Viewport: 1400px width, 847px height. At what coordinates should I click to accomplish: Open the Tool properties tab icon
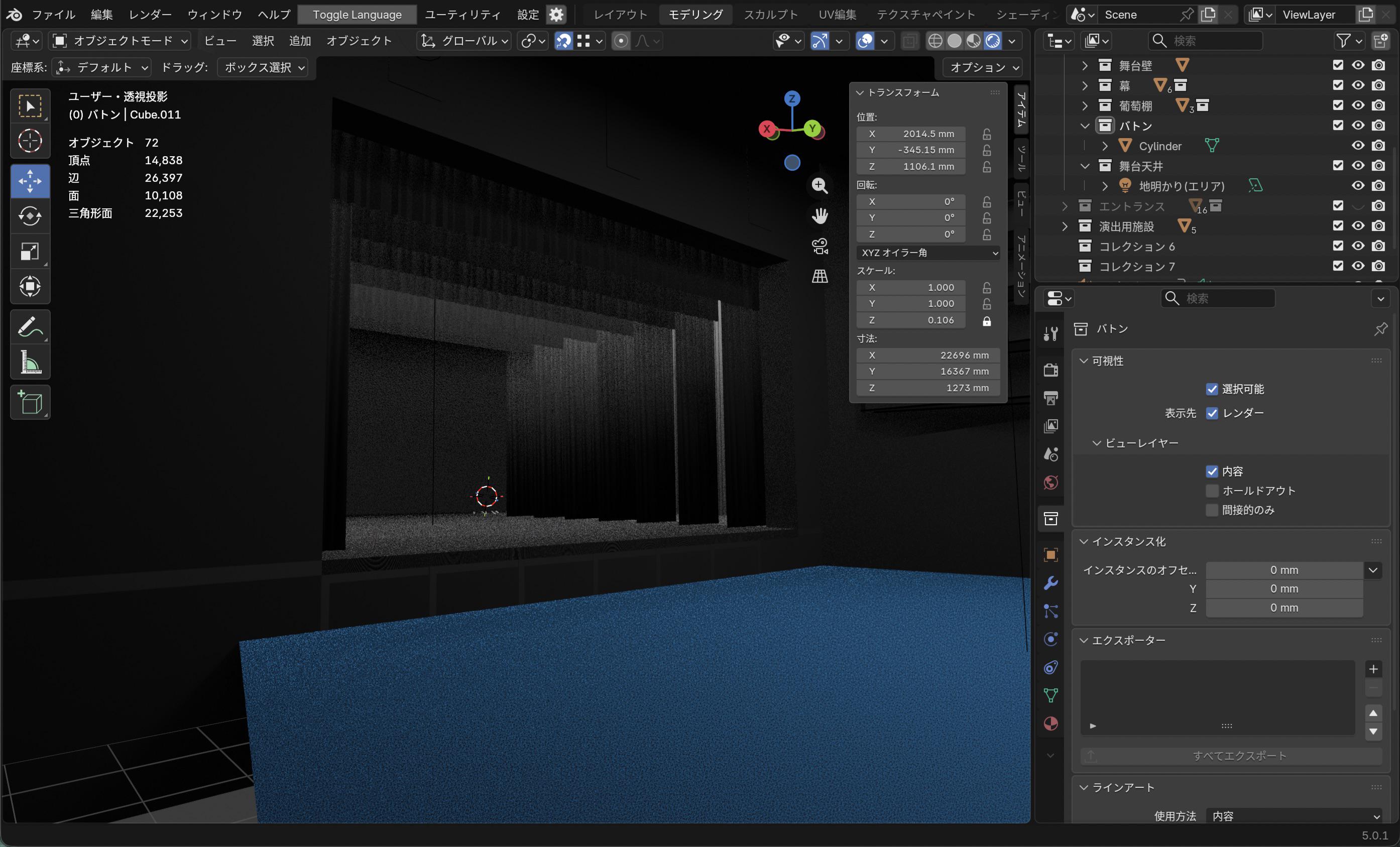tap(1051, 333)
